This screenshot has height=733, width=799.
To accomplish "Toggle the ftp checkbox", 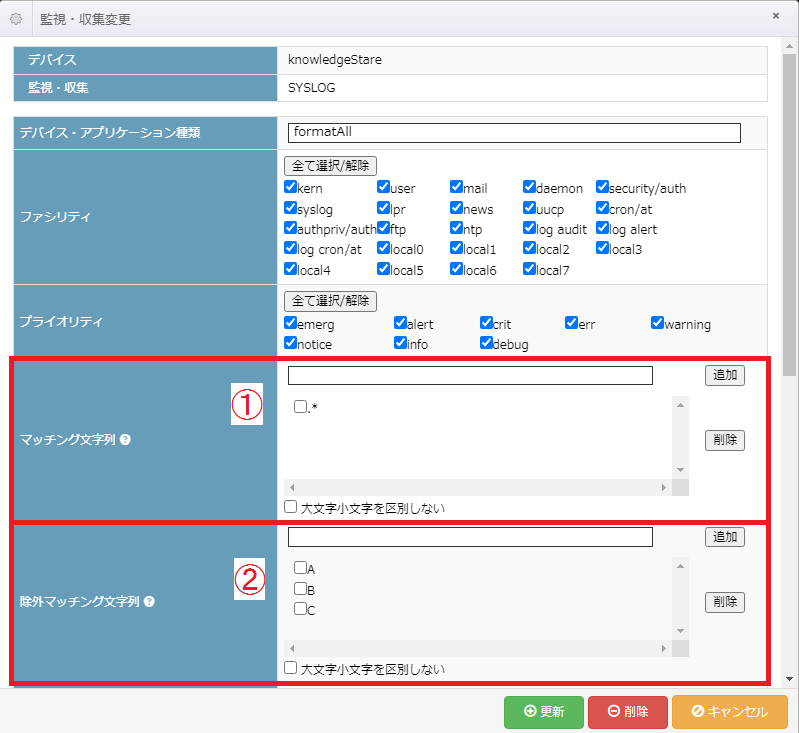I will pyautogui.click(x=384, y=227).
